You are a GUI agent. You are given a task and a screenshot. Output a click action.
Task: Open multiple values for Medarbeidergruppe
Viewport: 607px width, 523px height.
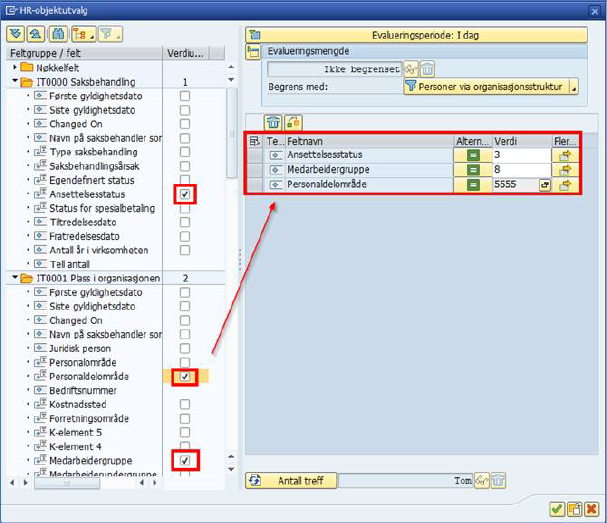click(565, 170)
